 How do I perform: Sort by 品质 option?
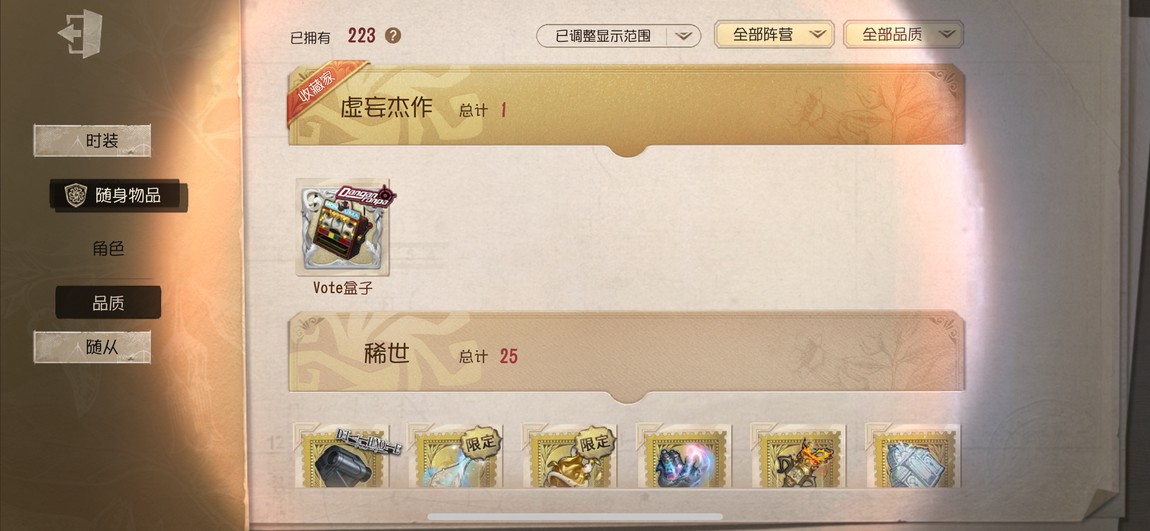pos(108,303)
